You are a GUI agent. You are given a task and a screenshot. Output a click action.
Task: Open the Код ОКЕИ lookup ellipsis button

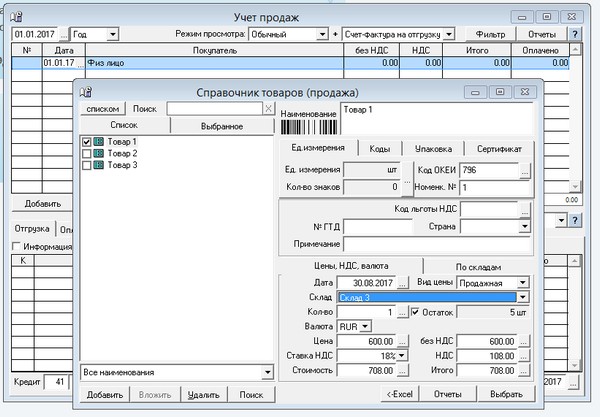click(x=524, y=170)
